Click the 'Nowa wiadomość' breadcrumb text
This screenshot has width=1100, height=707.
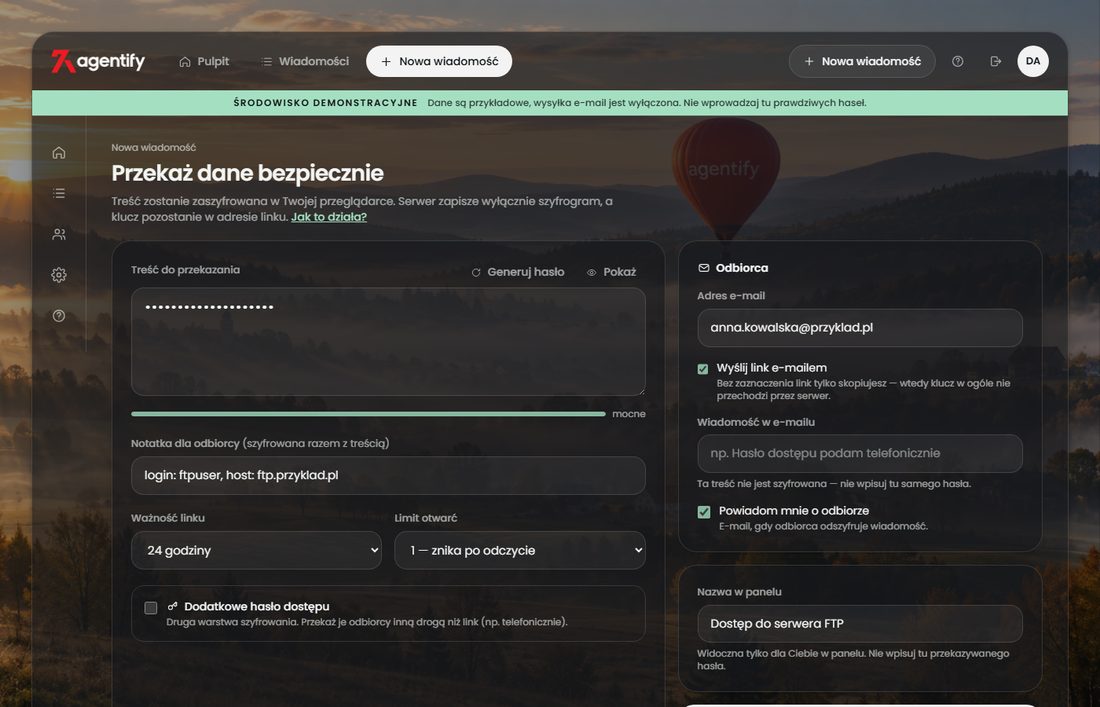point(154,147)
